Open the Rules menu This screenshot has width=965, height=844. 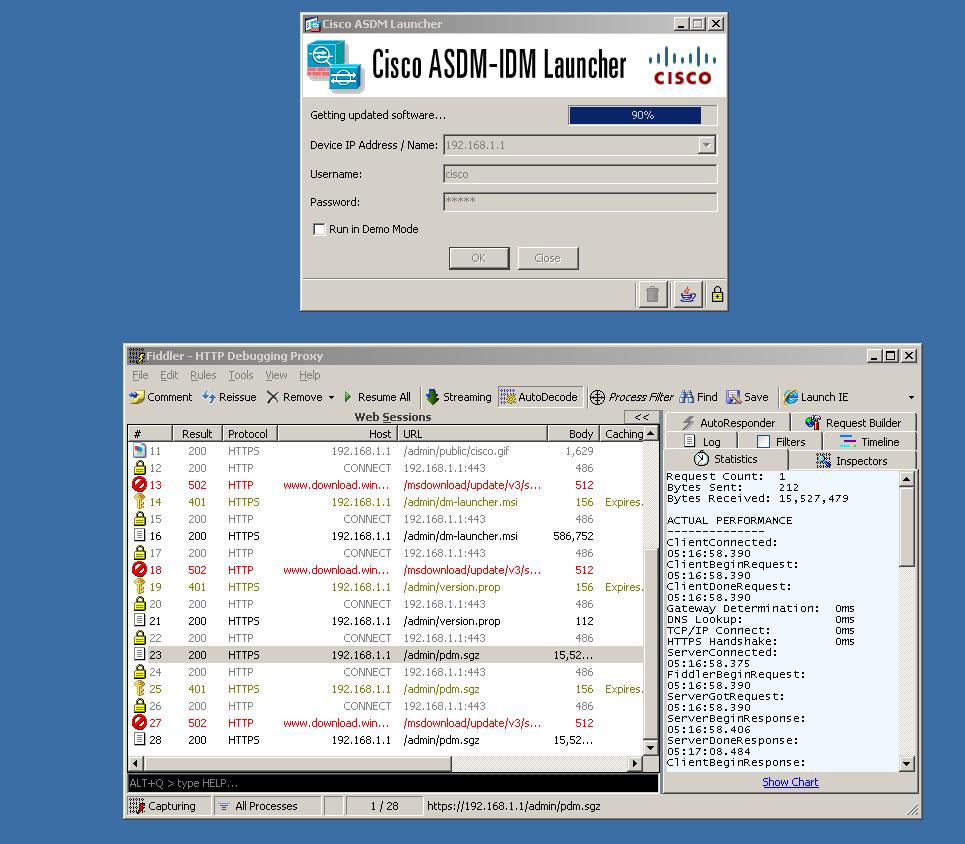(203, 375)
